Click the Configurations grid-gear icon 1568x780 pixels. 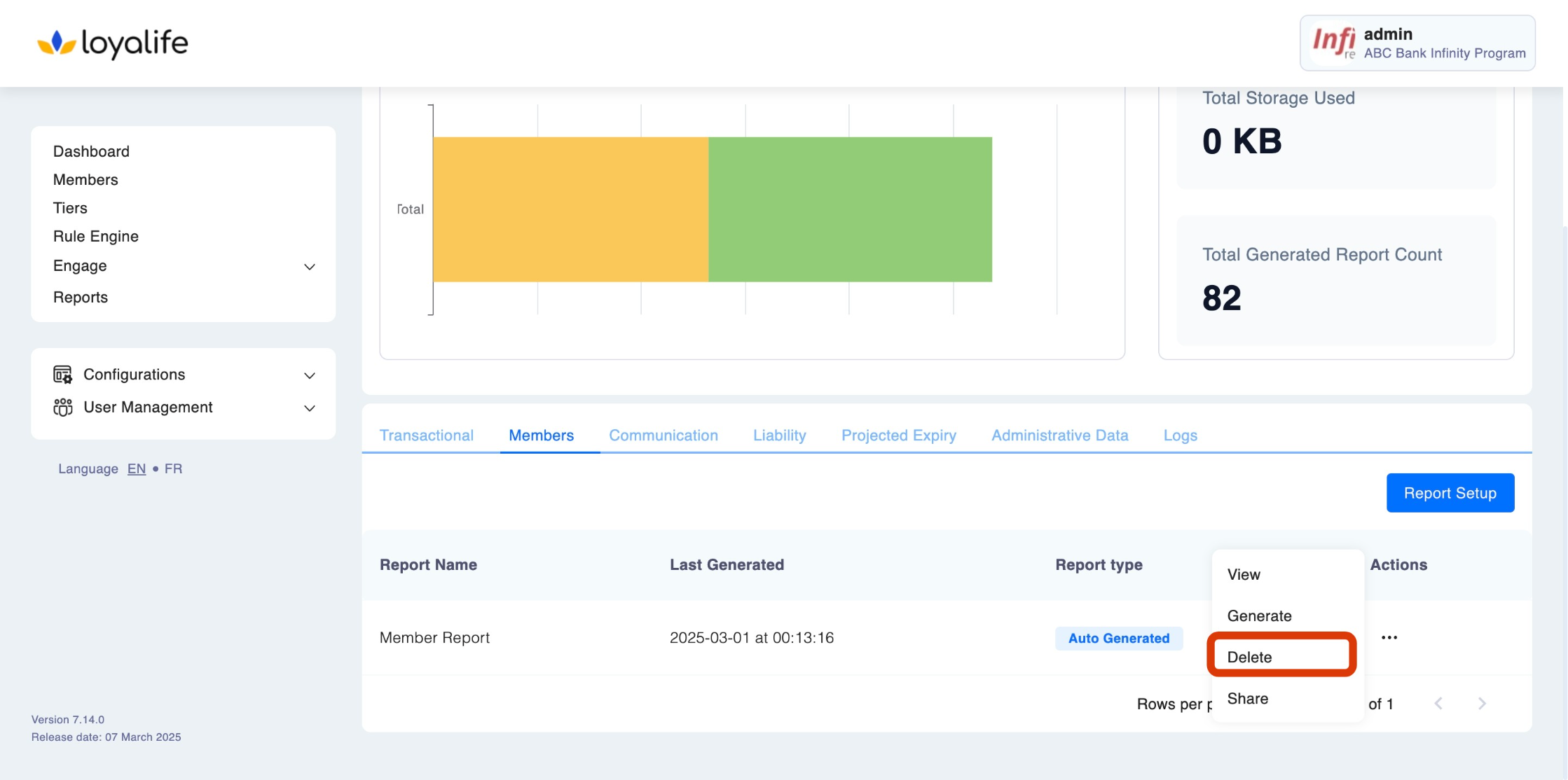(63, 375)
